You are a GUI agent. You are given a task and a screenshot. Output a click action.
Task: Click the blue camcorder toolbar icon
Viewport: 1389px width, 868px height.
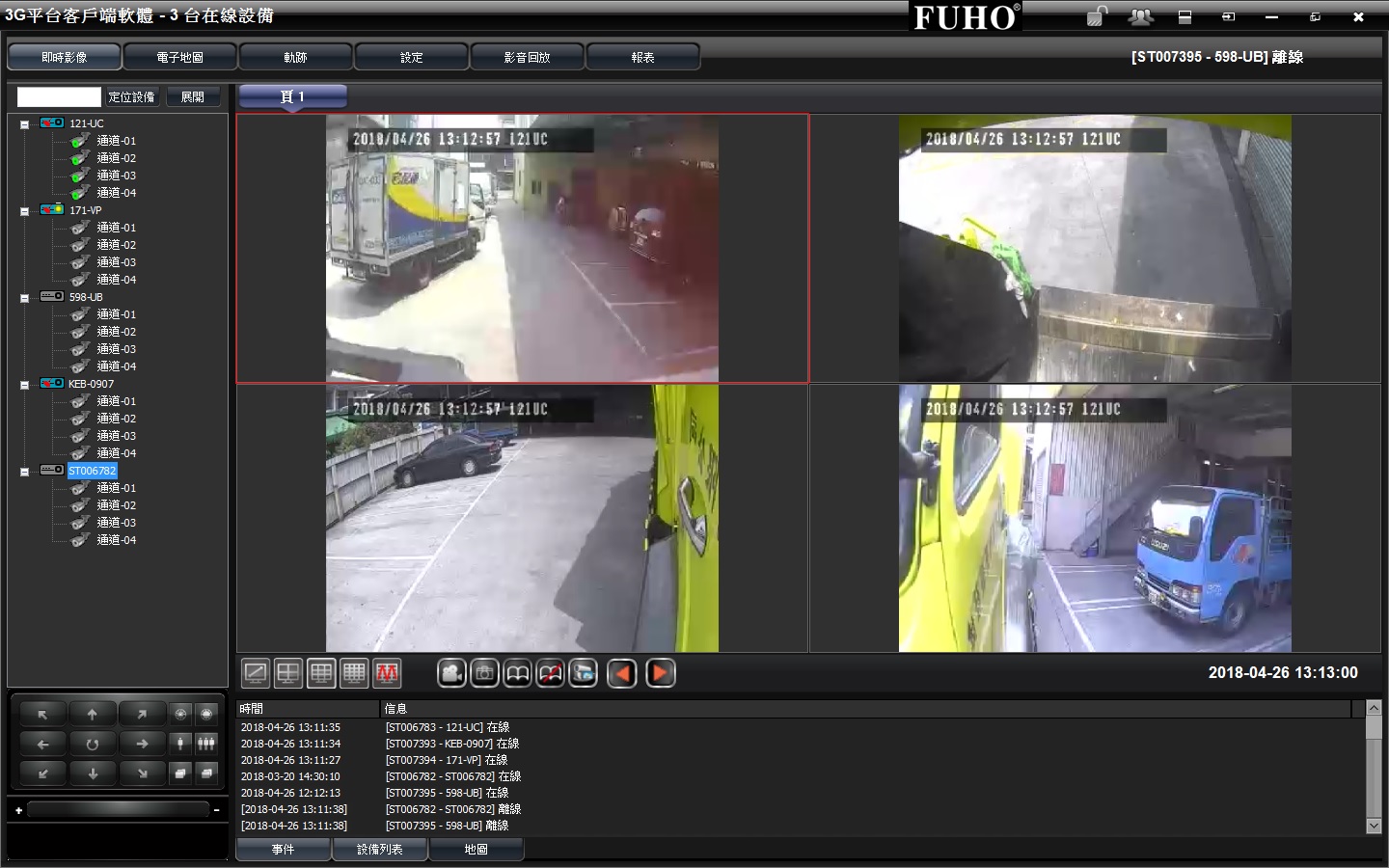(583, 673)
